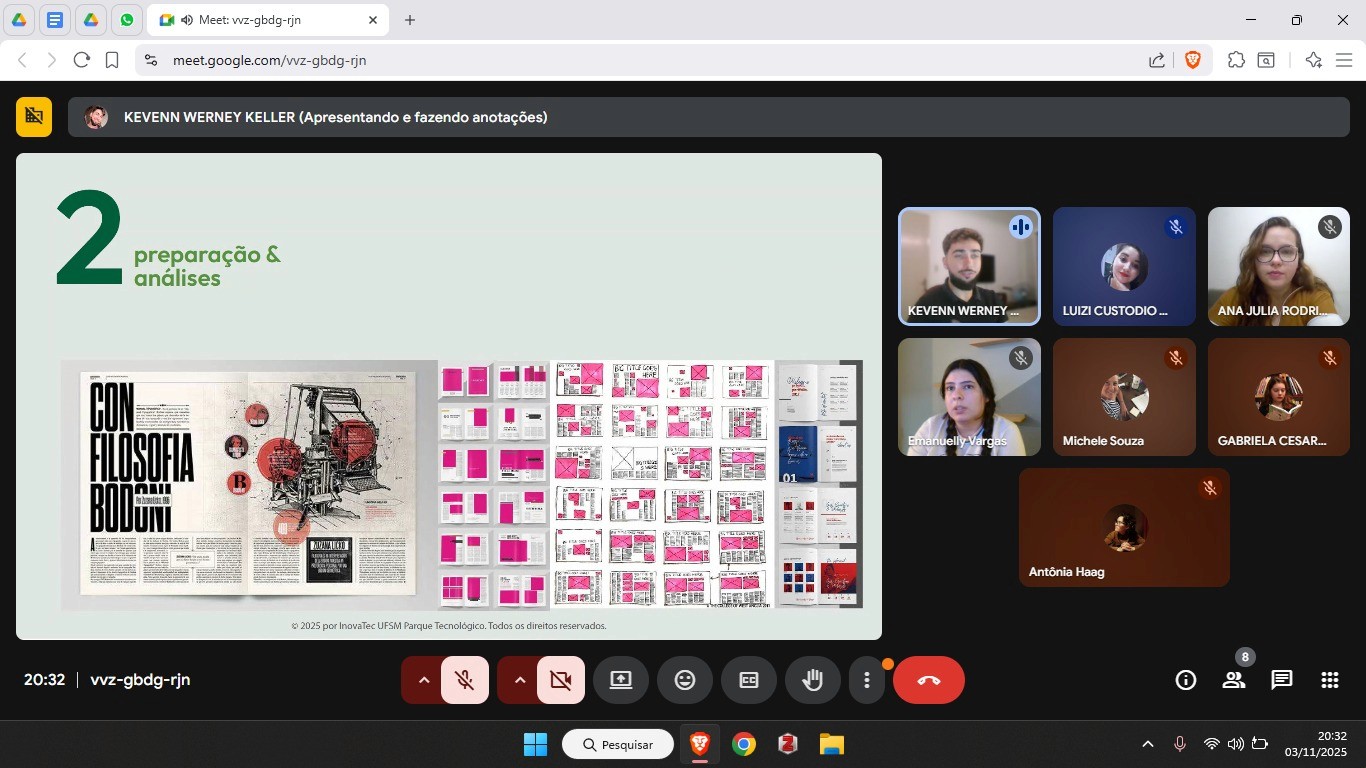Screen dimensions: 1366x768
Task: Click the browser back arrow
Action: [22, 60]
